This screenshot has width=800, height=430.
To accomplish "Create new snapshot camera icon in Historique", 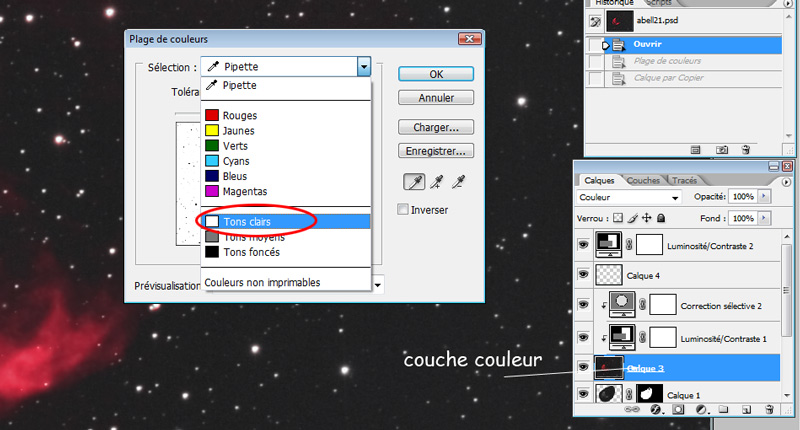I will [722, 150].
